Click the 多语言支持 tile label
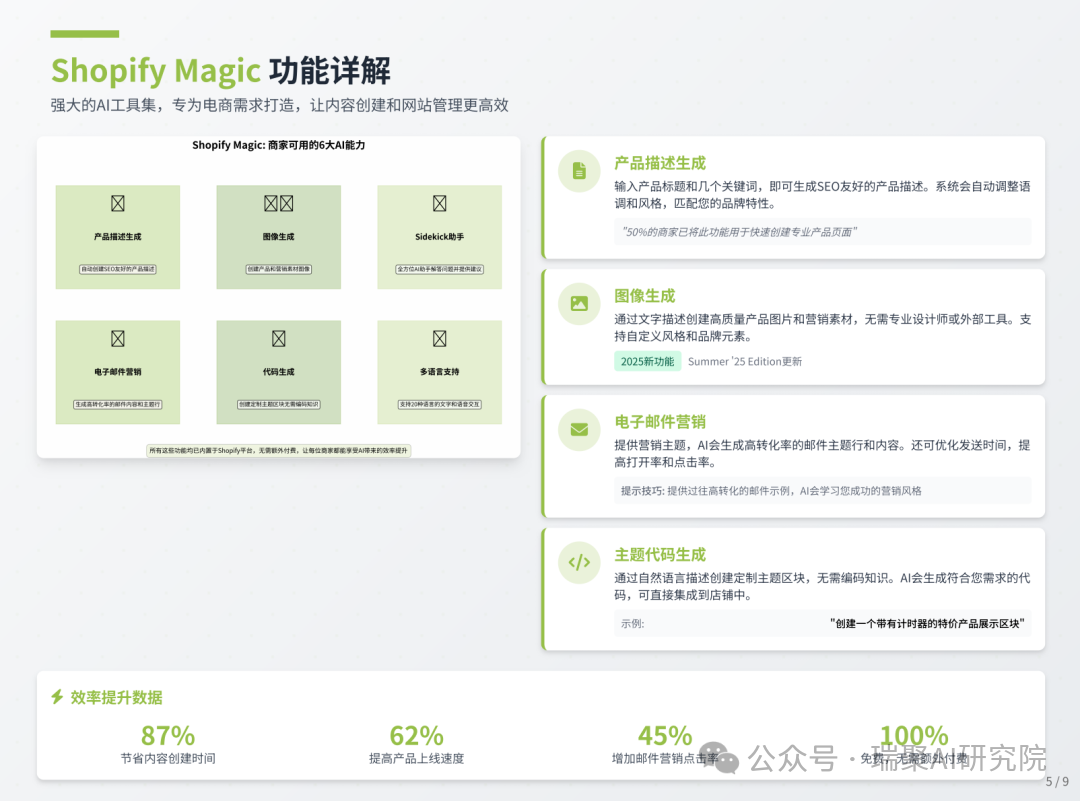The image size is (1080, 801). pyautogui.click(x=439, y=372)
